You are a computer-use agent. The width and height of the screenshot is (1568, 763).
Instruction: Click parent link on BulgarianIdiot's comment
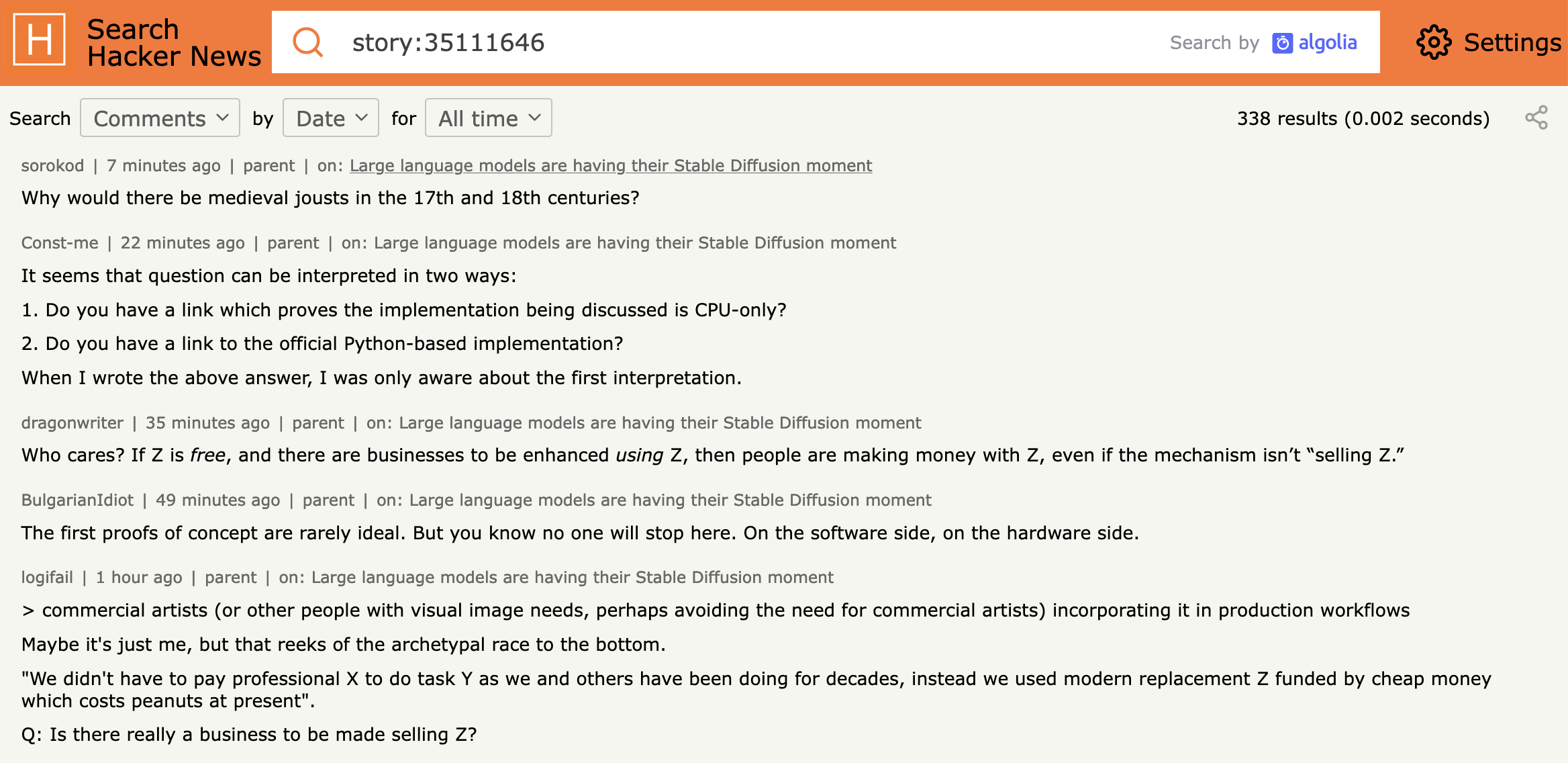pyautogui.click(x=329, y=500)
